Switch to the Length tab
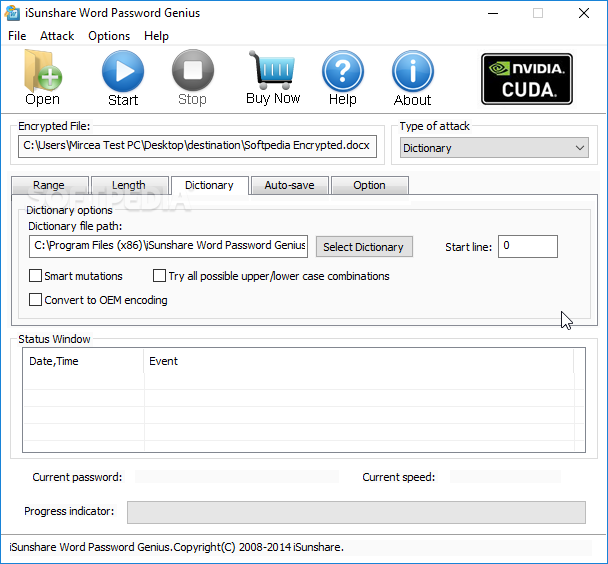The width and height of the screenshot is (608, 564). click(129, 185)
